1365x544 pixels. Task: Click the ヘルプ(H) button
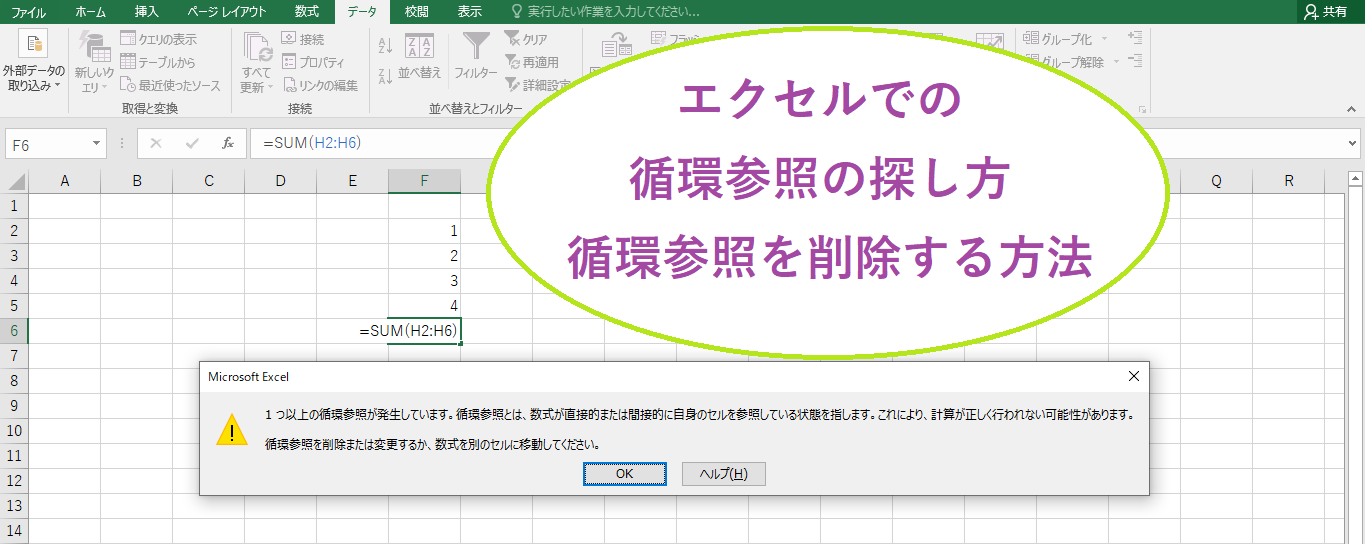coord(723,474)
